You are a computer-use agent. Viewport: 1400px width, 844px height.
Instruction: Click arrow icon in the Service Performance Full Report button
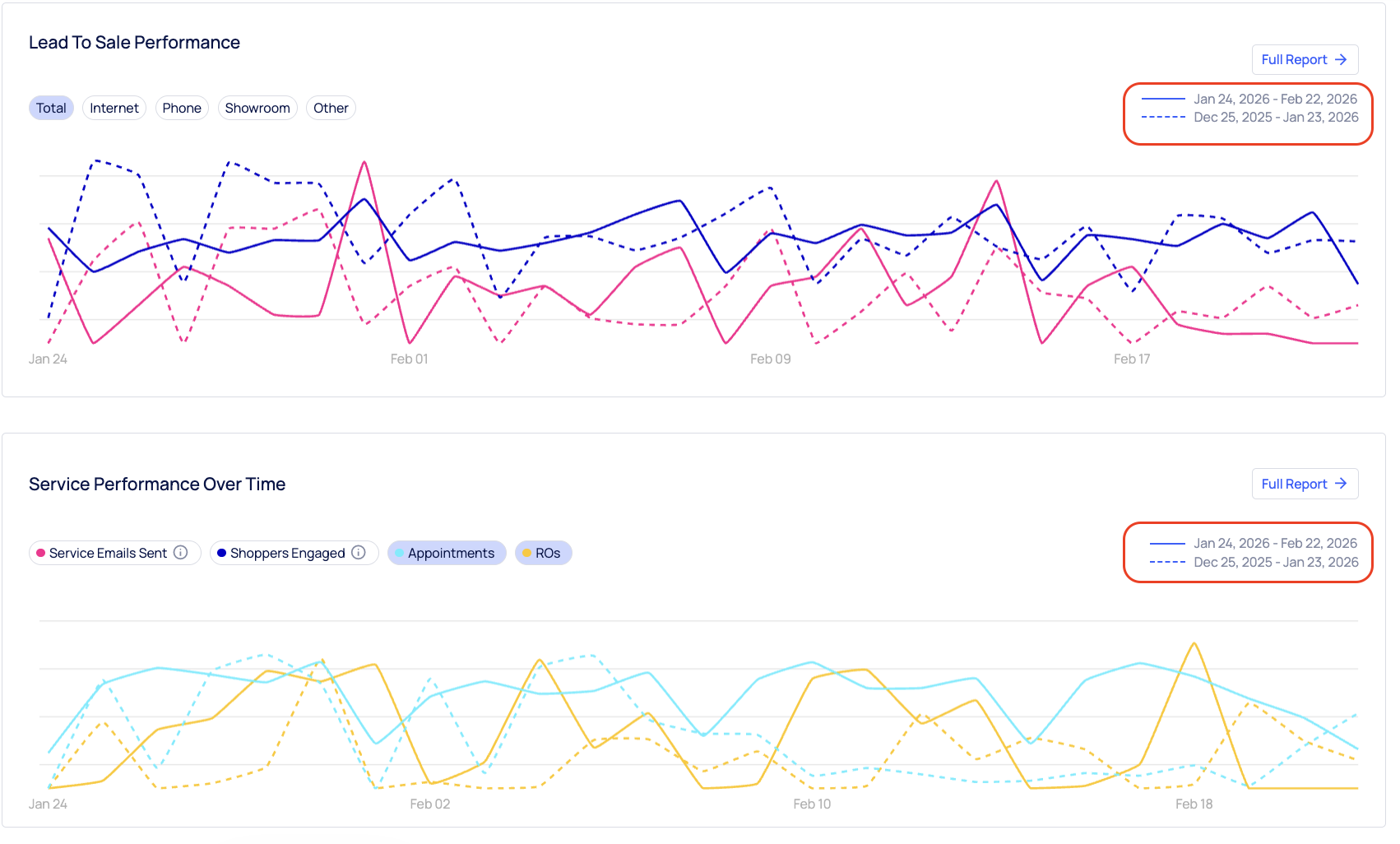[x=1341, y=484]
